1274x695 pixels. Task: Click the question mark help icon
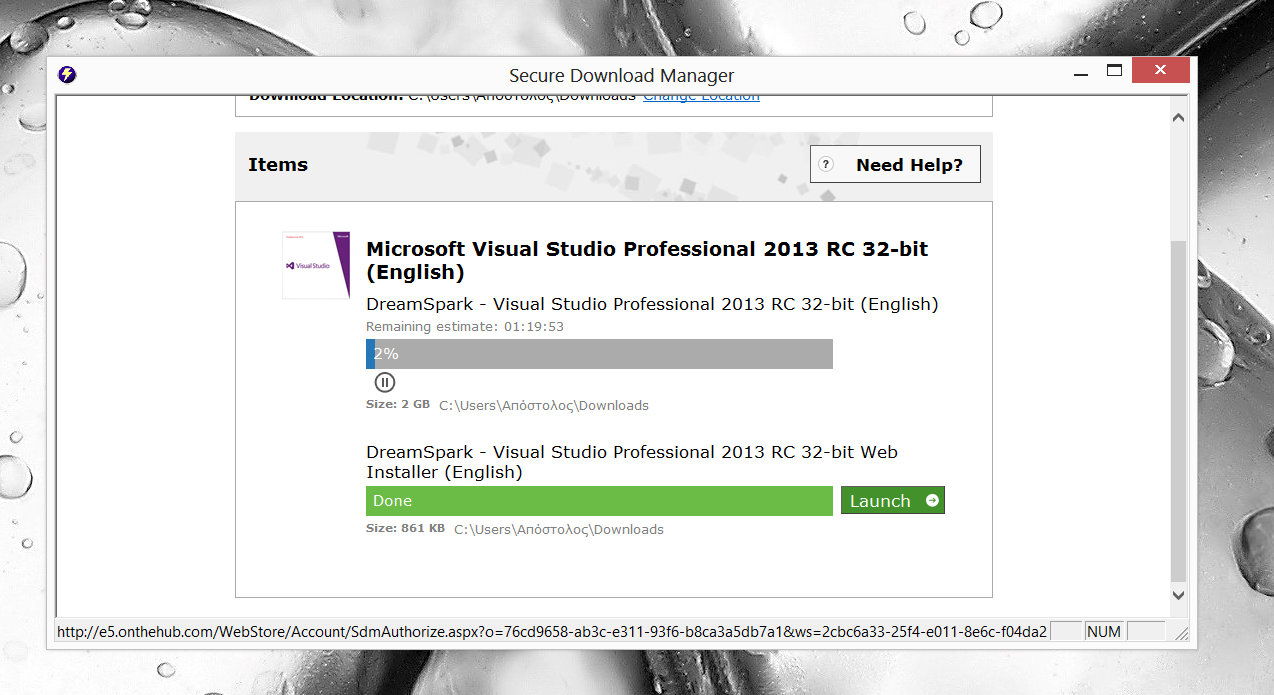[825, 165]
